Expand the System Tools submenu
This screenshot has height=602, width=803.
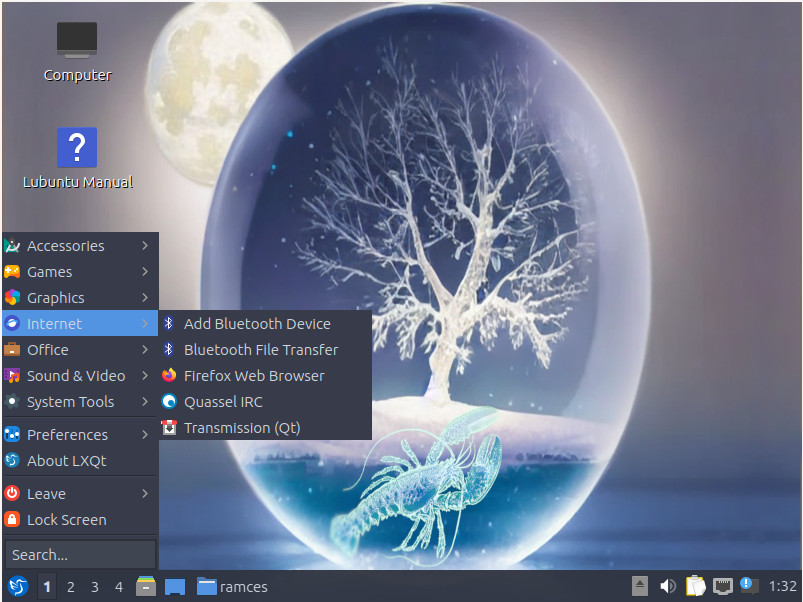[x=72, y=401]
